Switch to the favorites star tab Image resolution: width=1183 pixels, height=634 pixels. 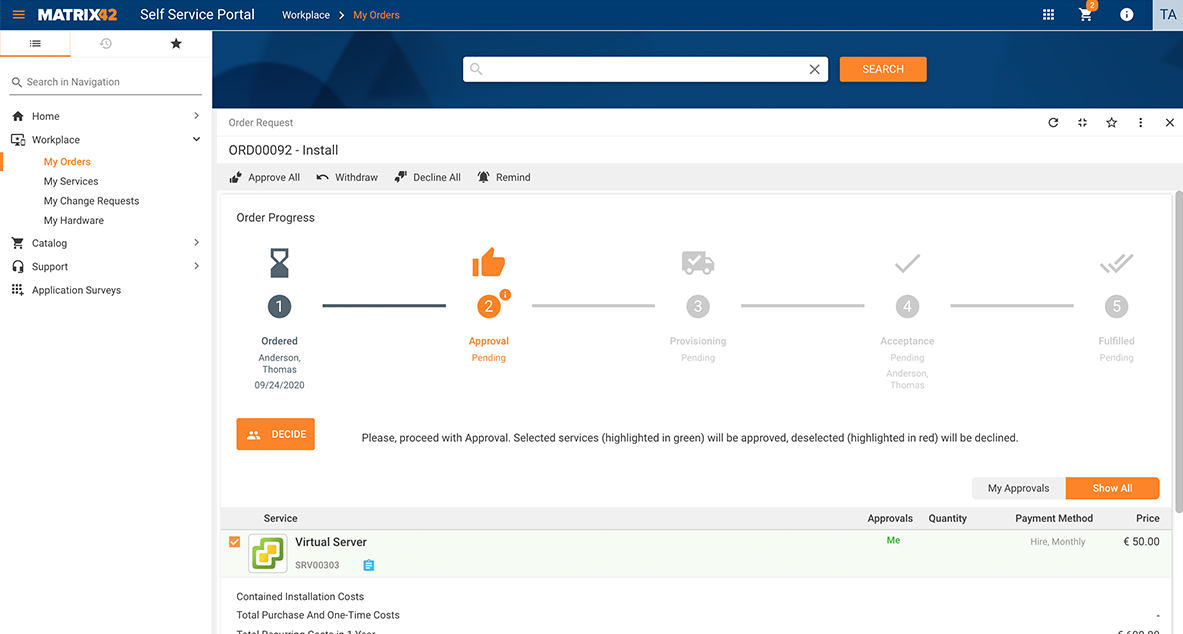point(175,44)
